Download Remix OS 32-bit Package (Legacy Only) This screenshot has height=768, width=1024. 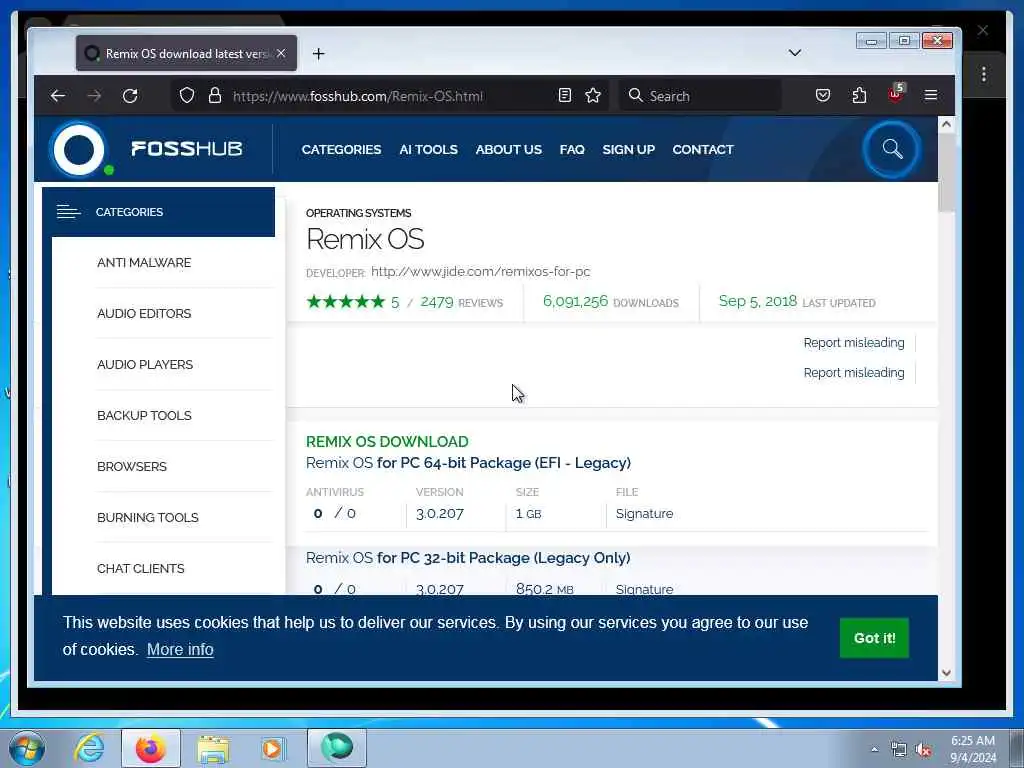pos(468,558)
